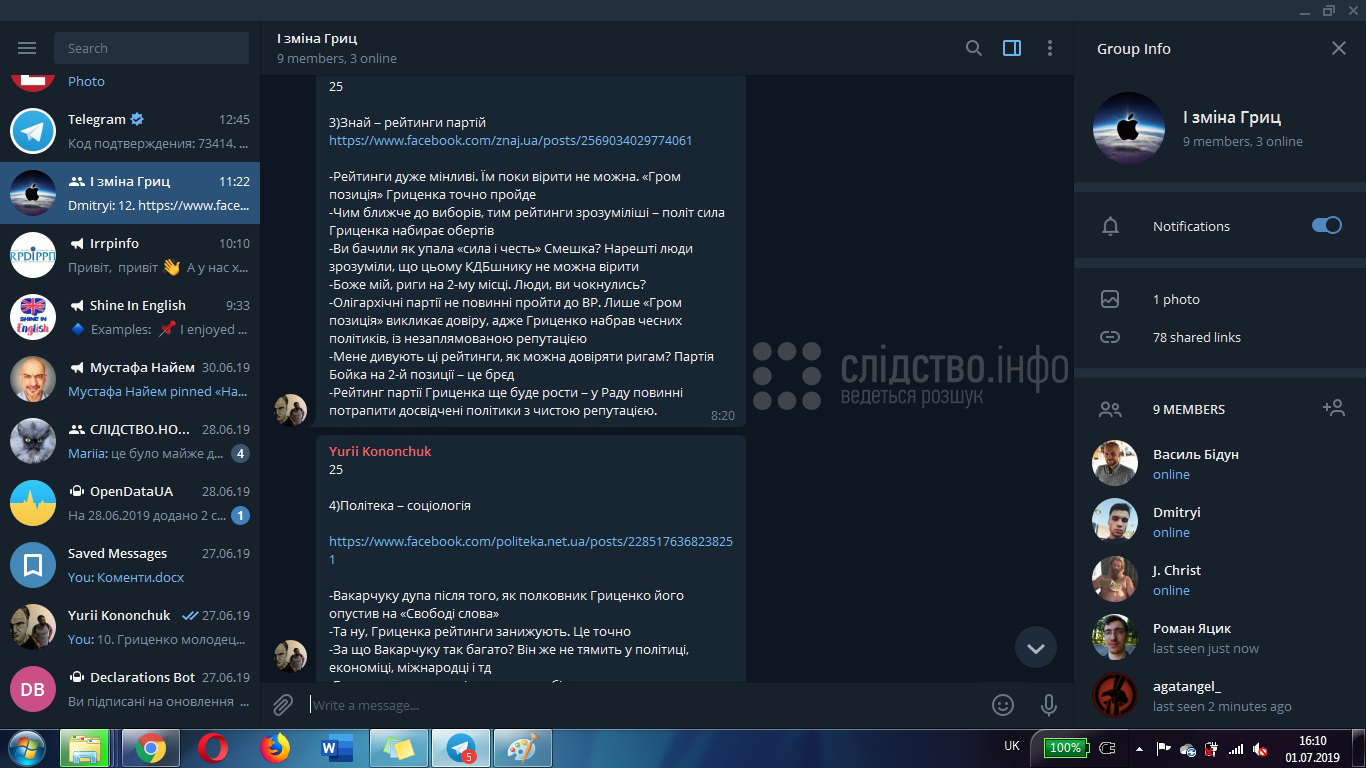This screenshot has width=1366, height=768.
Task: Open the Windows Start menu
Action: click(x=26, y=748)
